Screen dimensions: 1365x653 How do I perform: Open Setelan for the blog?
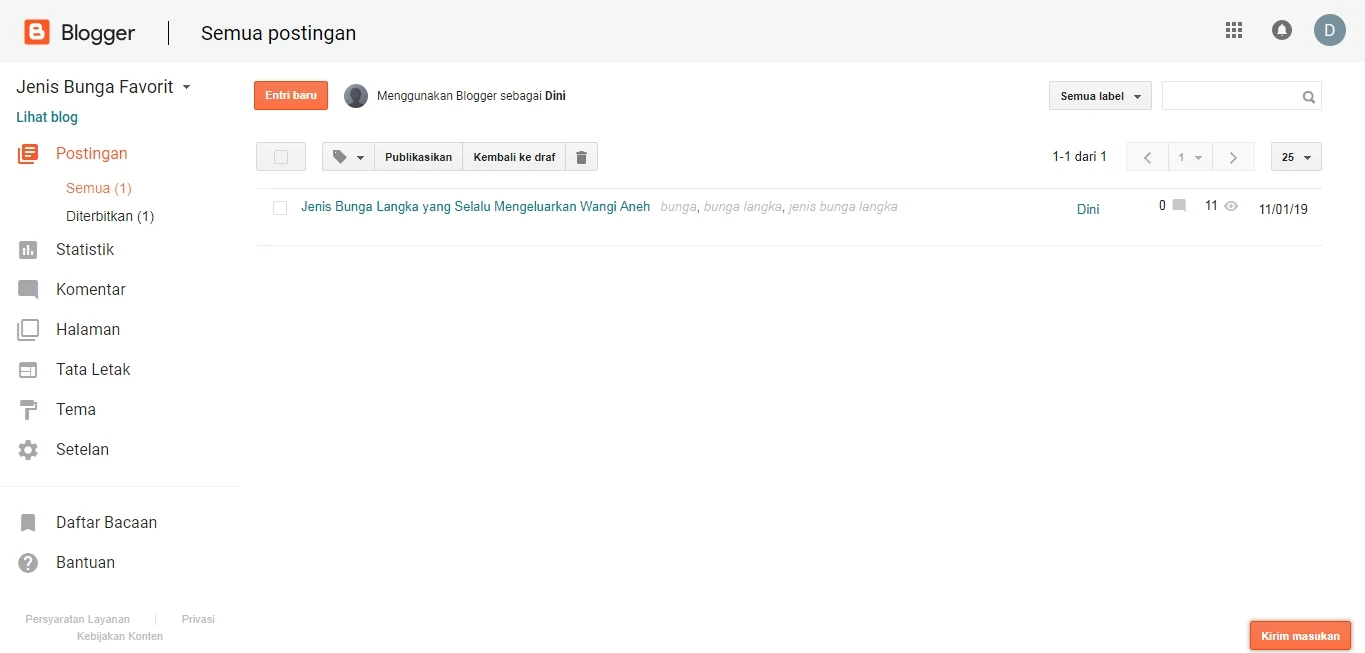coord(81,449)
